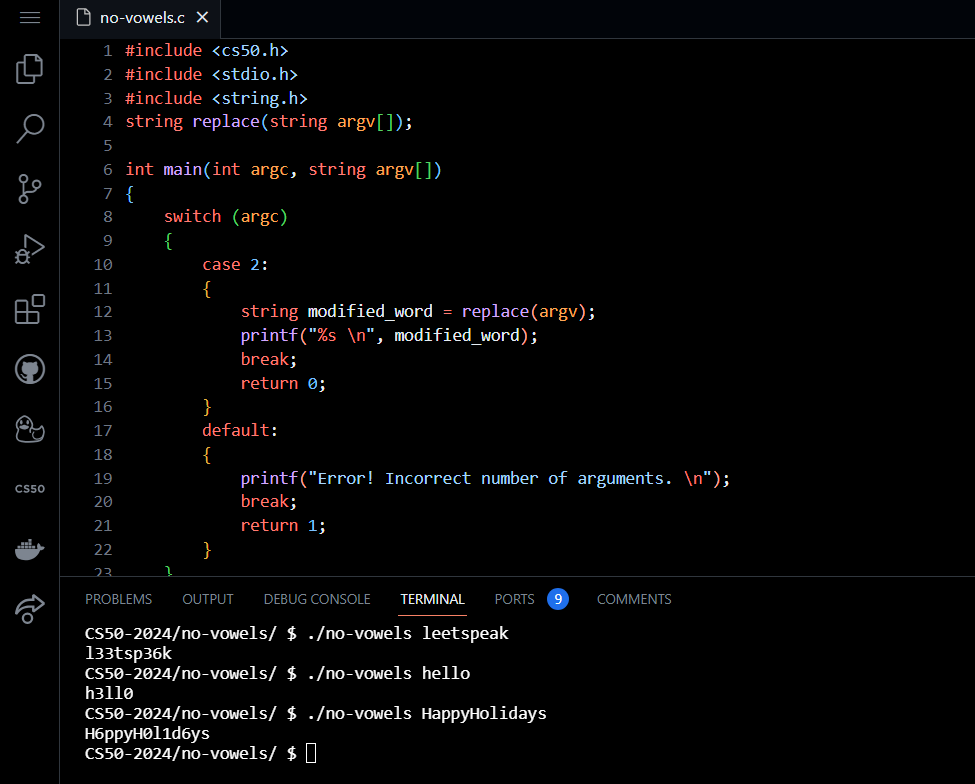Screen dimensions: 975x784
Task: Click 'default:' on line 17
Action: pyautogui.click(x=240, y=431)
